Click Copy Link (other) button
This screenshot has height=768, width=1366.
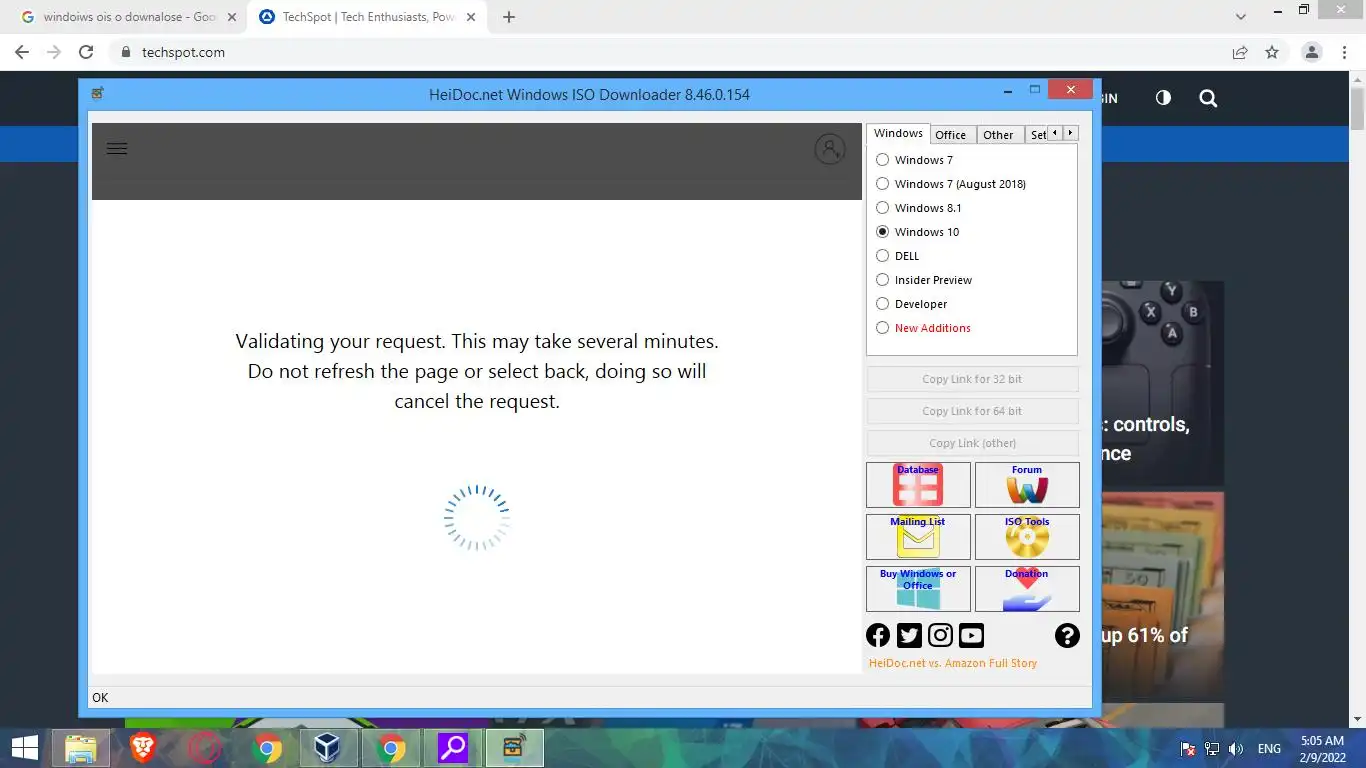tap(972, 443)
